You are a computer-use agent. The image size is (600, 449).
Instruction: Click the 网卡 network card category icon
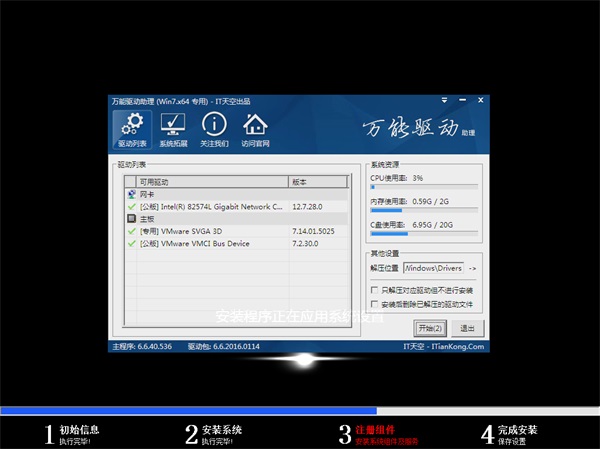coord(131,193)
